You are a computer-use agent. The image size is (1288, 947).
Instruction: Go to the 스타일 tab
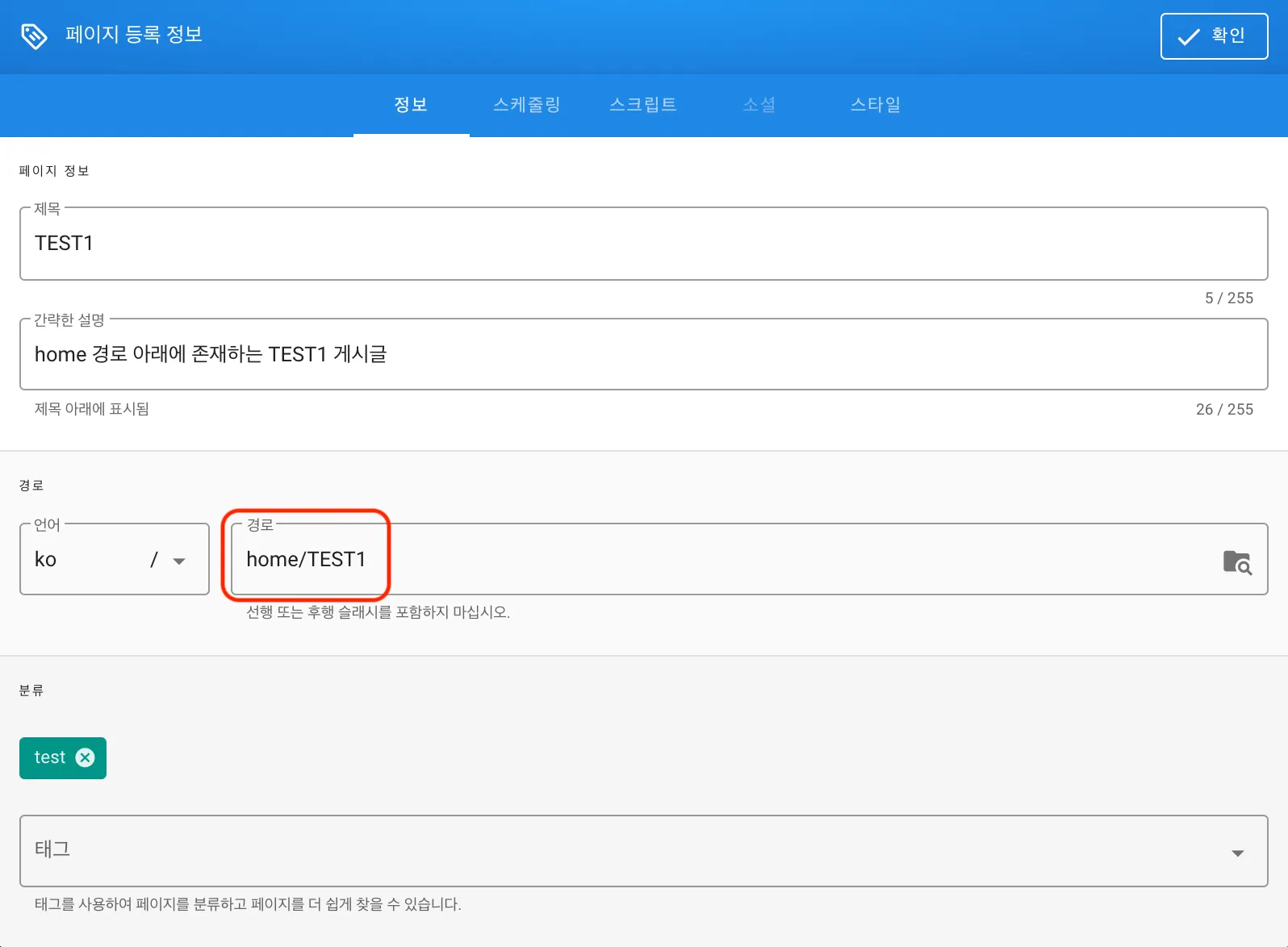pos(876,105)
